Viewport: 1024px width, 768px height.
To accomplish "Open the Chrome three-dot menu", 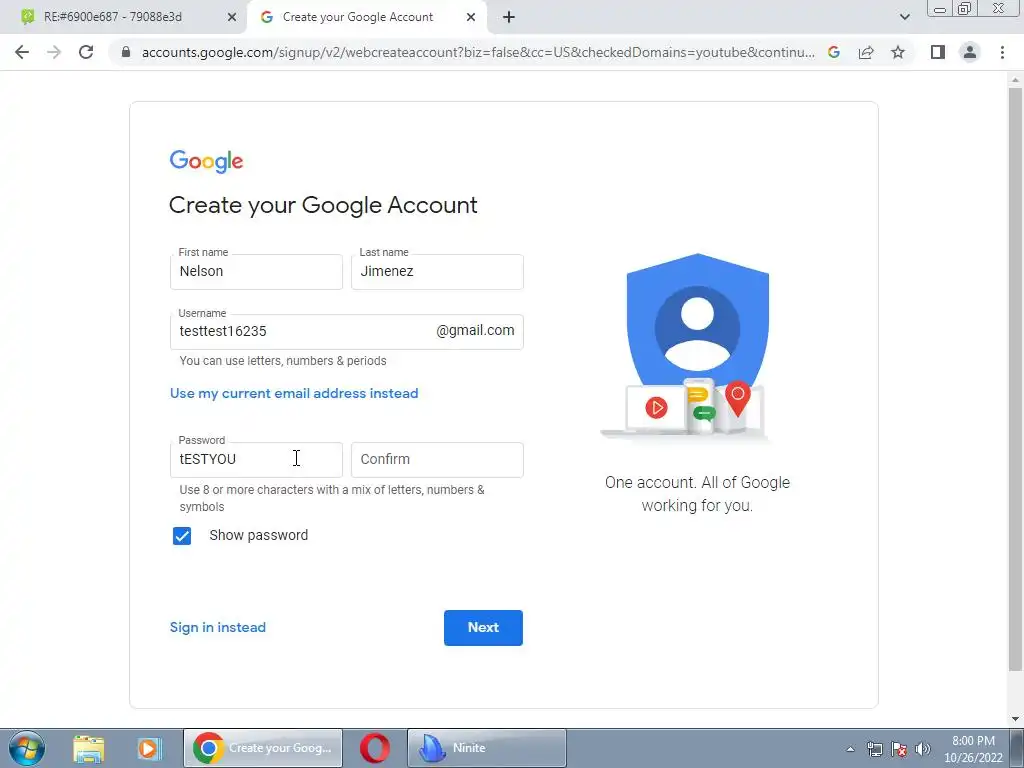I will (1002, 52).
